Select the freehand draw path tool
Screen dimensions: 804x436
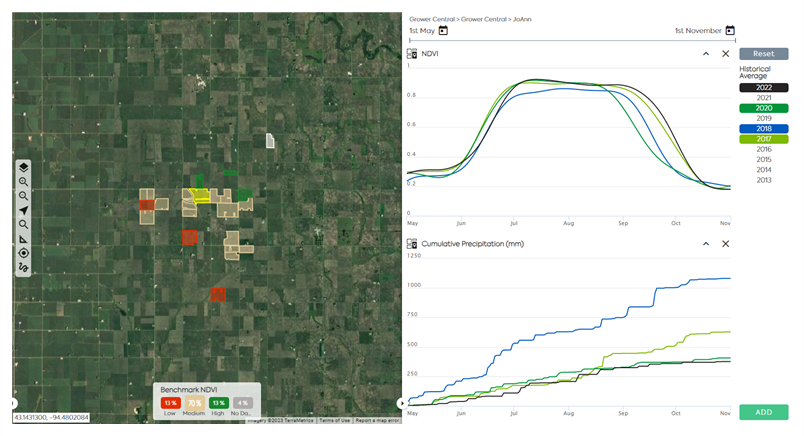point(23,267)
